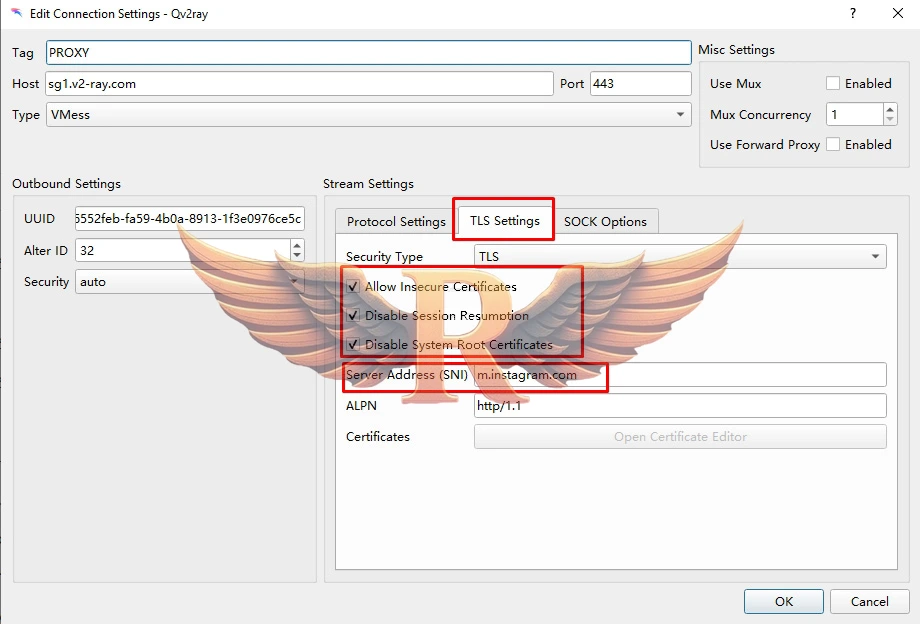Click the Server Address (SNI) field

coord(680,375)
